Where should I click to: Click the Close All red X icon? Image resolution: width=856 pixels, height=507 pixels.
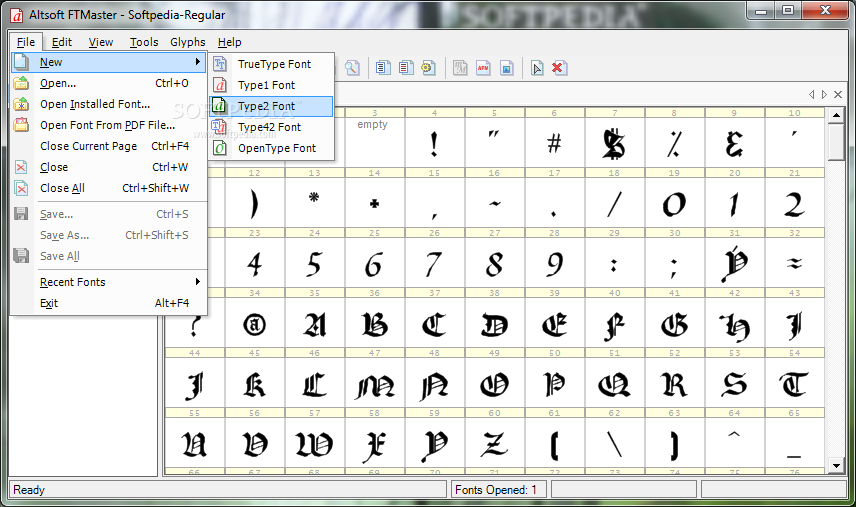click(x=21, y=188)
